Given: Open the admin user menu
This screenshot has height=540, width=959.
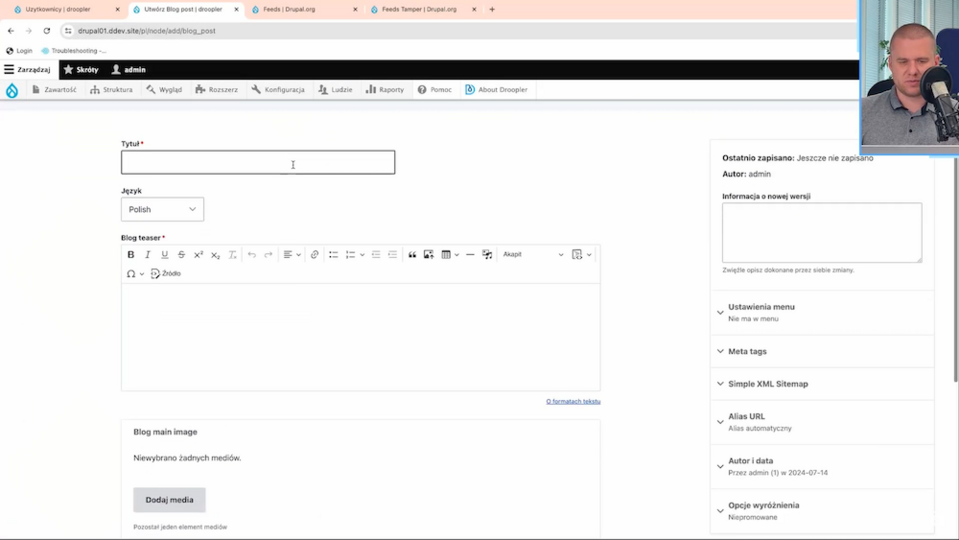Looking at the screenshot, I should (129, 70).
